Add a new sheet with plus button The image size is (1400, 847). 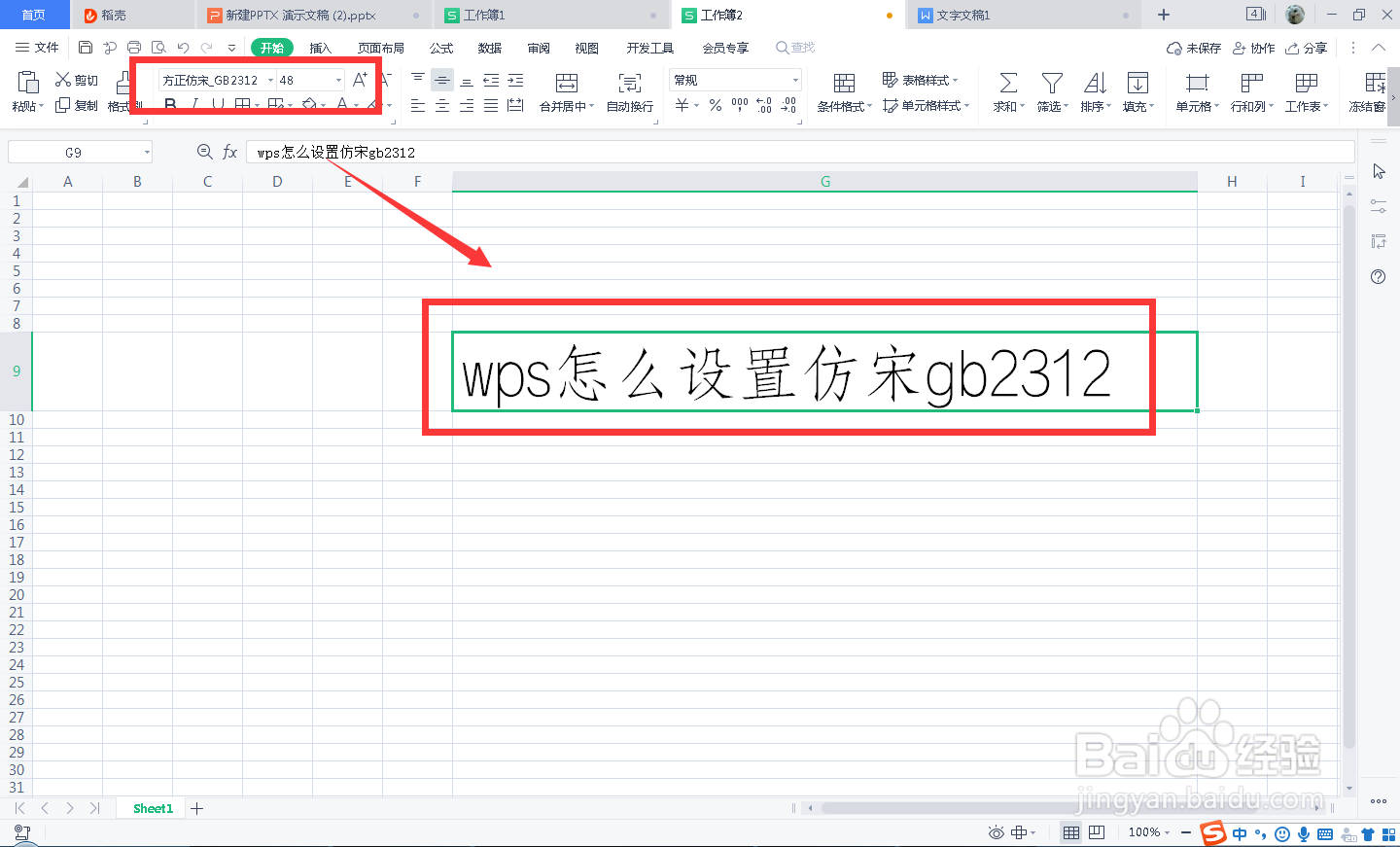197,808
